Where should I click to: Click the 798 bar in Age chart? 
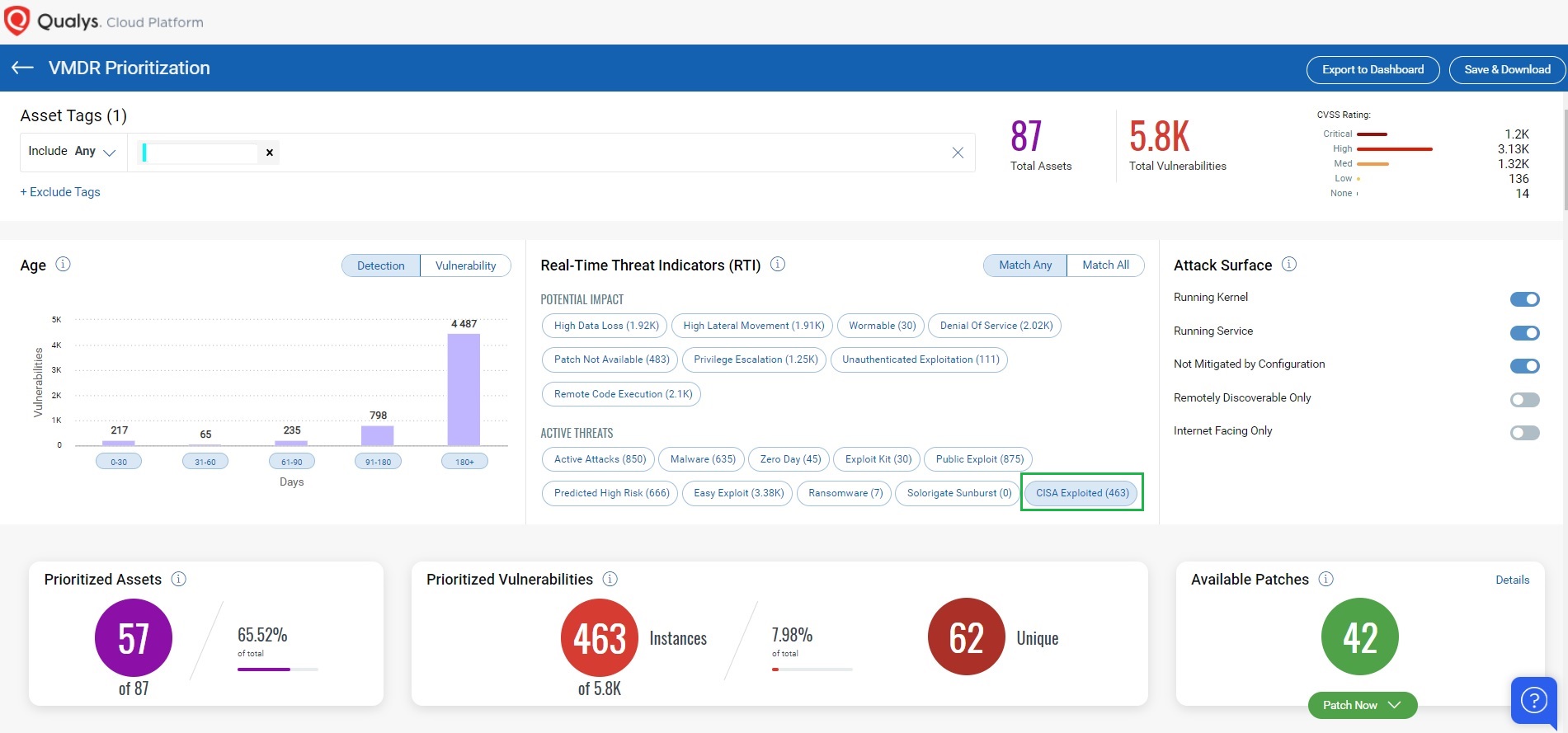378,435
